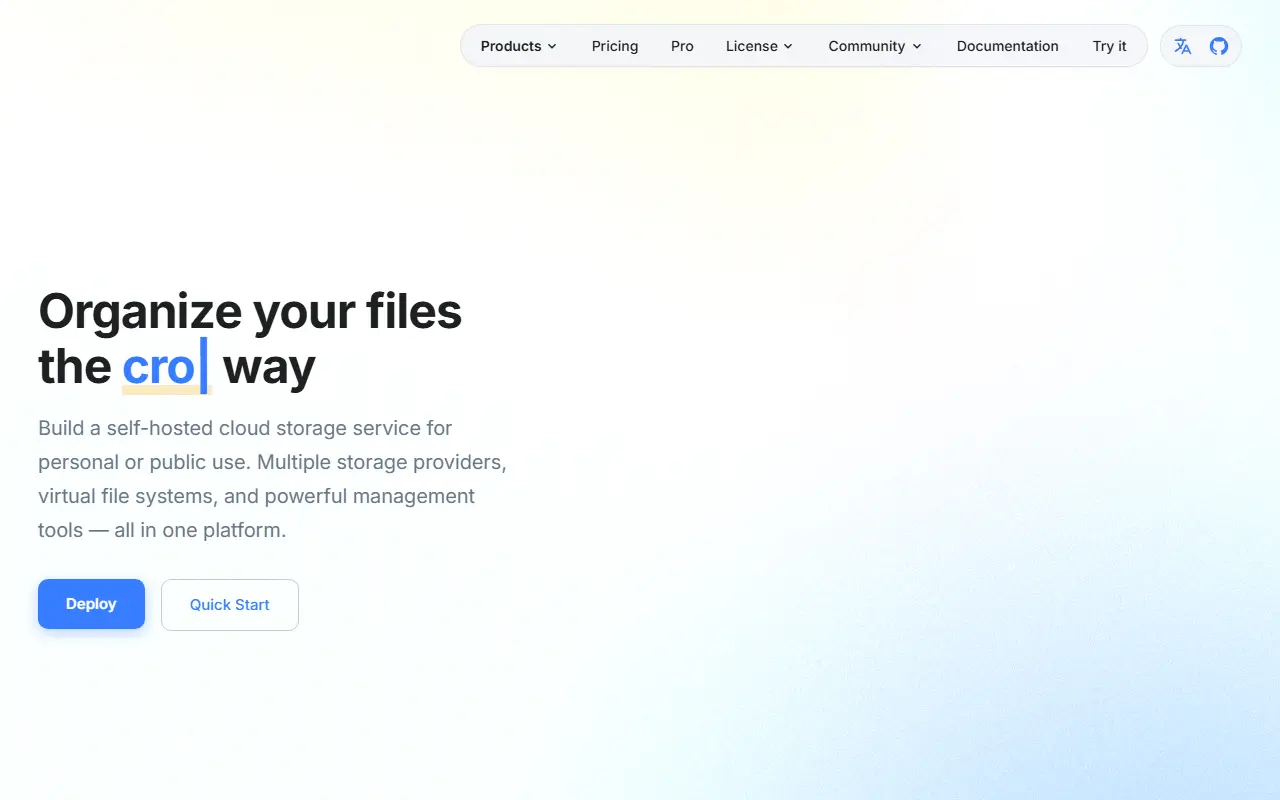The height and width of the screenshot is (800, 1280).
Task: Click the 'Build a self-hosted cloud storage' paragraph
Action: (273, 479)
